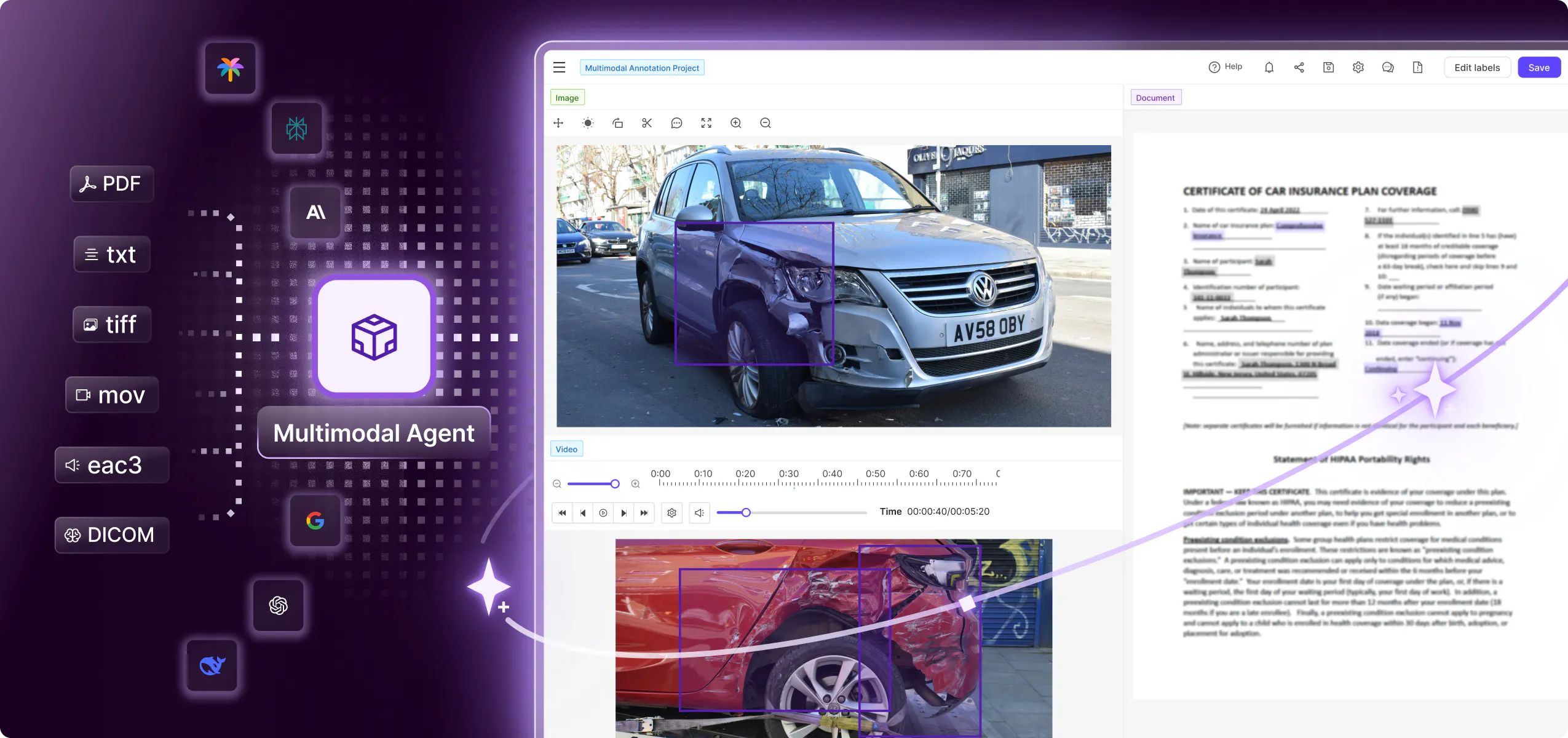
Task: Skip to the video end
Action: (644, 513)
